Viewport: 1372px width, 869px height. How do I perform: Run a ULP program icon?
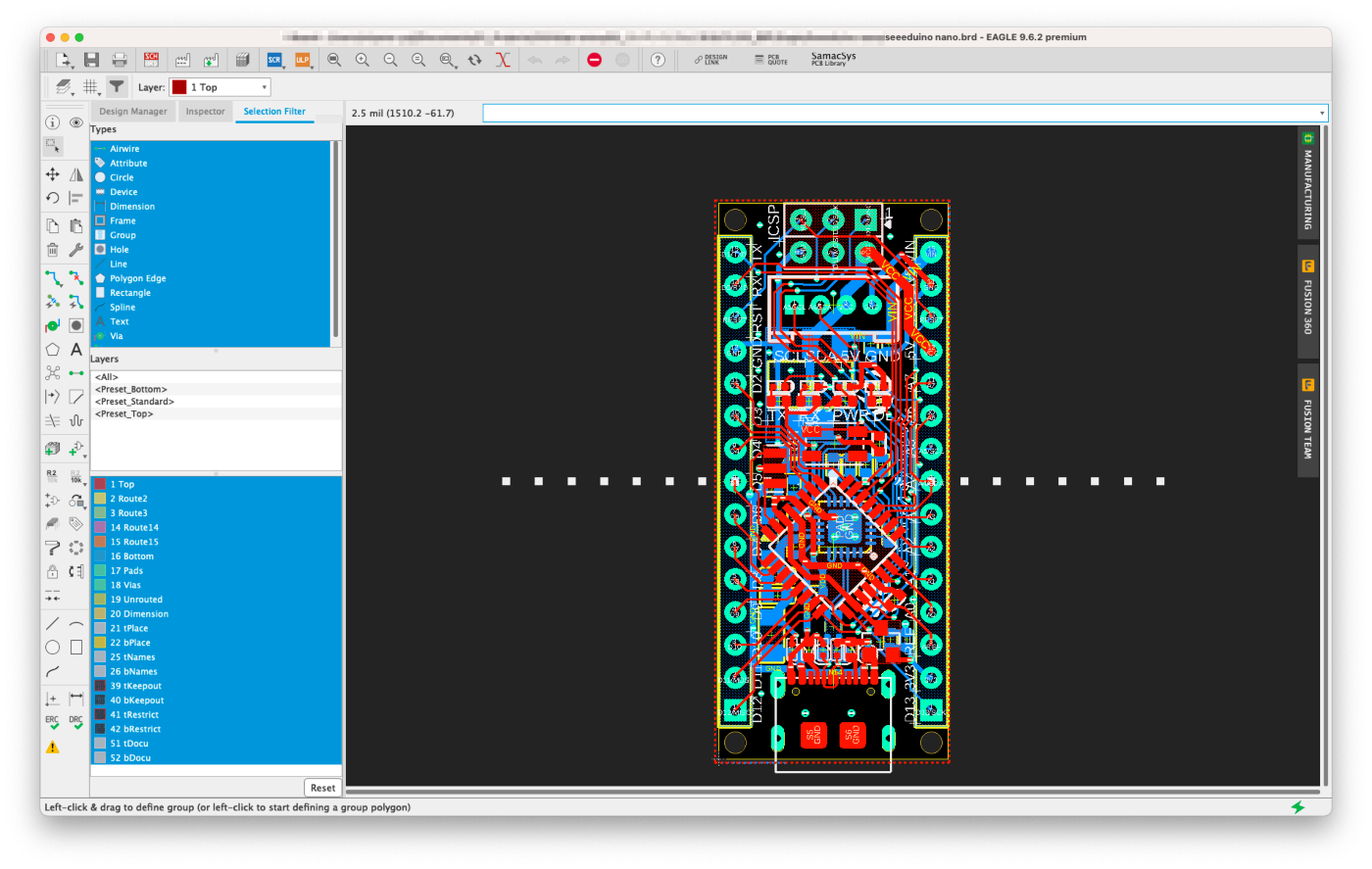coord(303,60)
